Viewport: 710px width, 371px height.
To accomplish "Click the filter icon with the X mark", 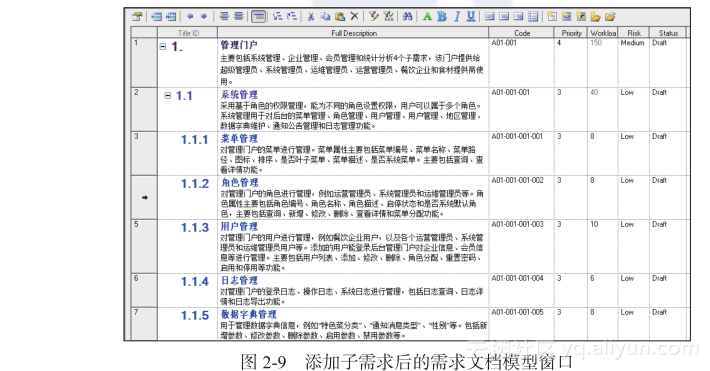I will click(x=388, y=17).
